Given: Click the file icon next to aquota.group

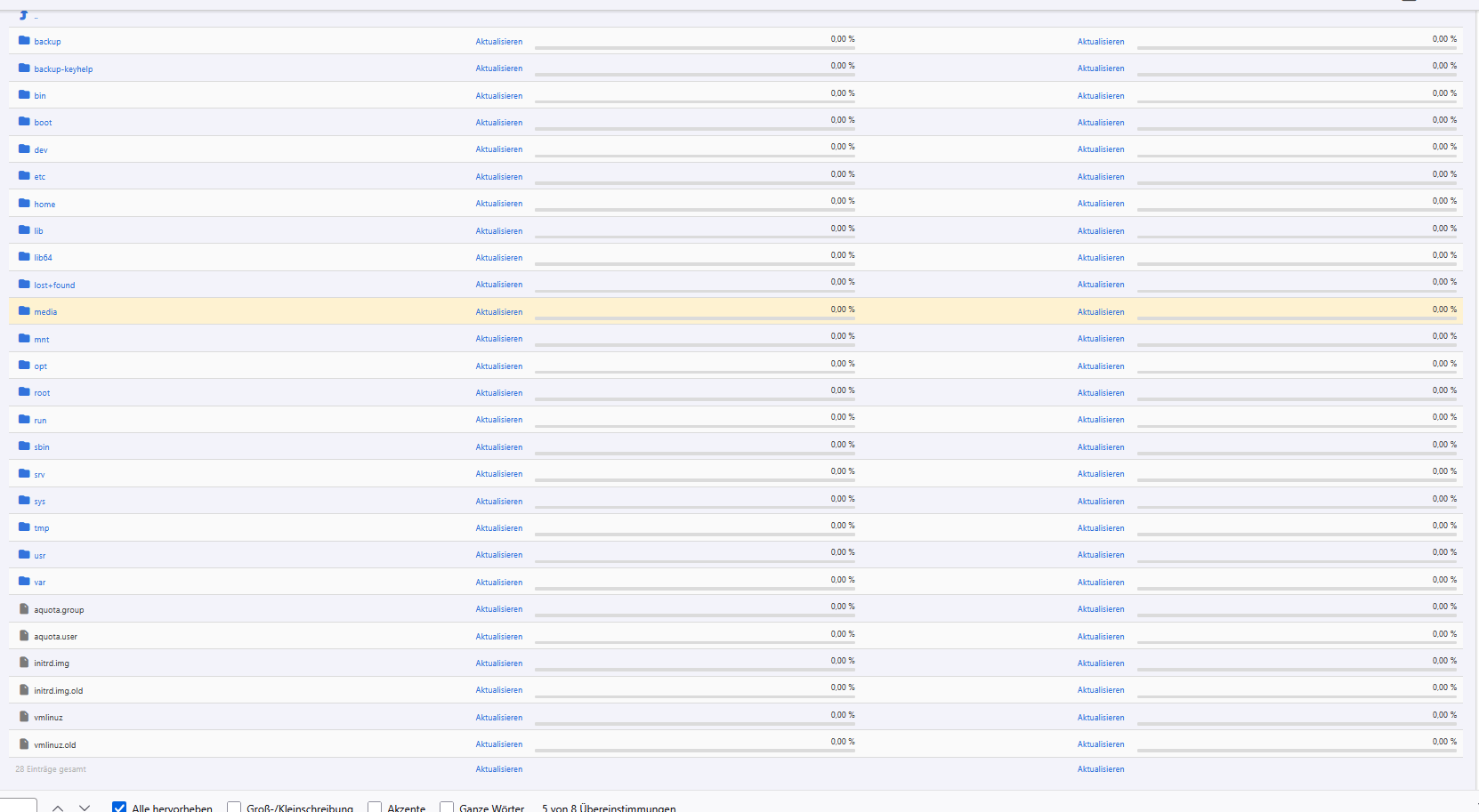Looking at the screenshot, I should [24, 609].
